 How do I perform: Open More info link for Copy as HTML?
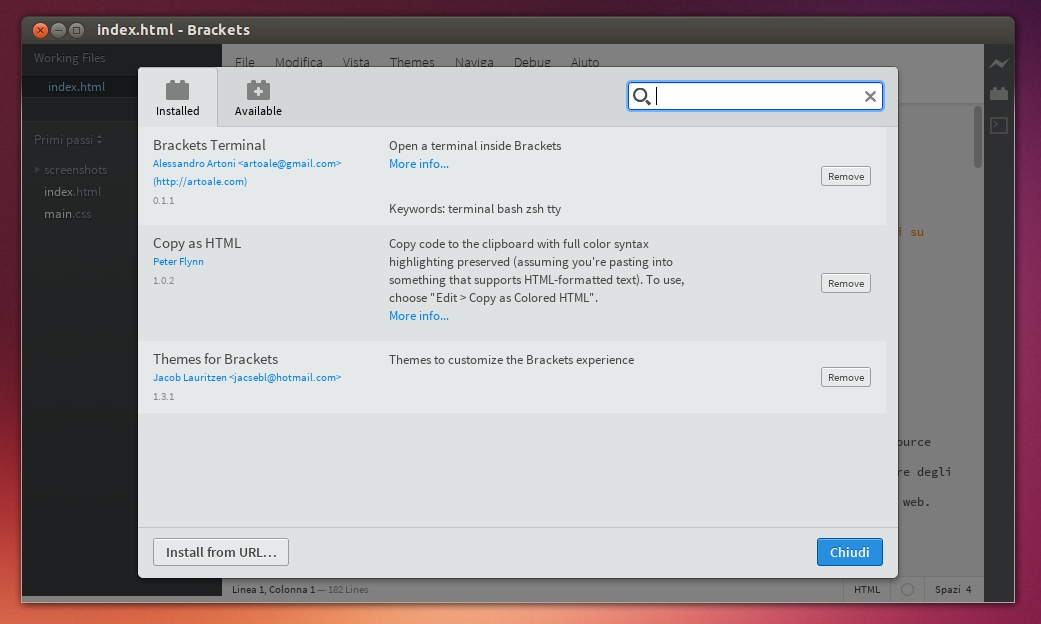click(419, 316)
